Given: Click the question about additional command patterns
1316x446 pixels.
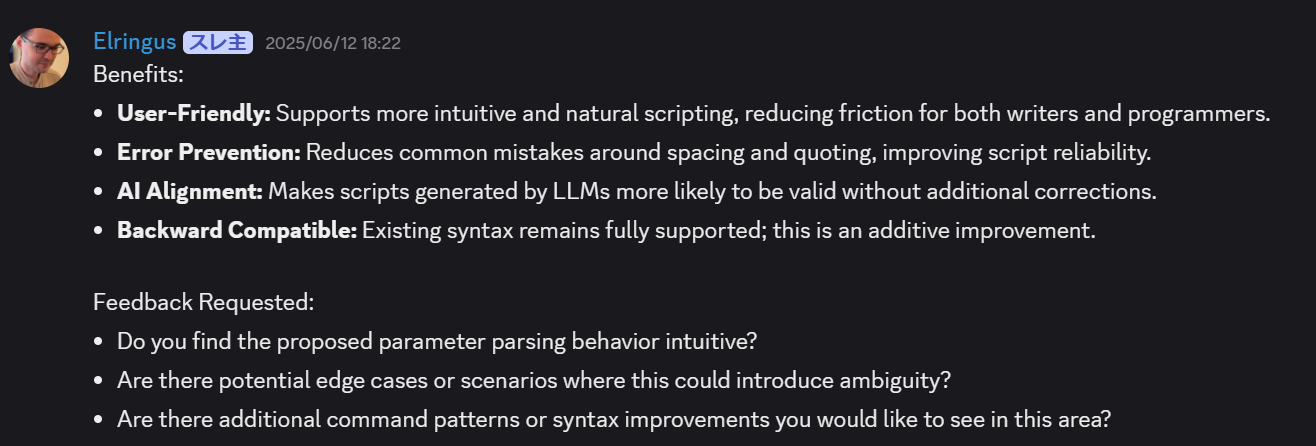Looking at the screenshot, I should click(613, 419).
